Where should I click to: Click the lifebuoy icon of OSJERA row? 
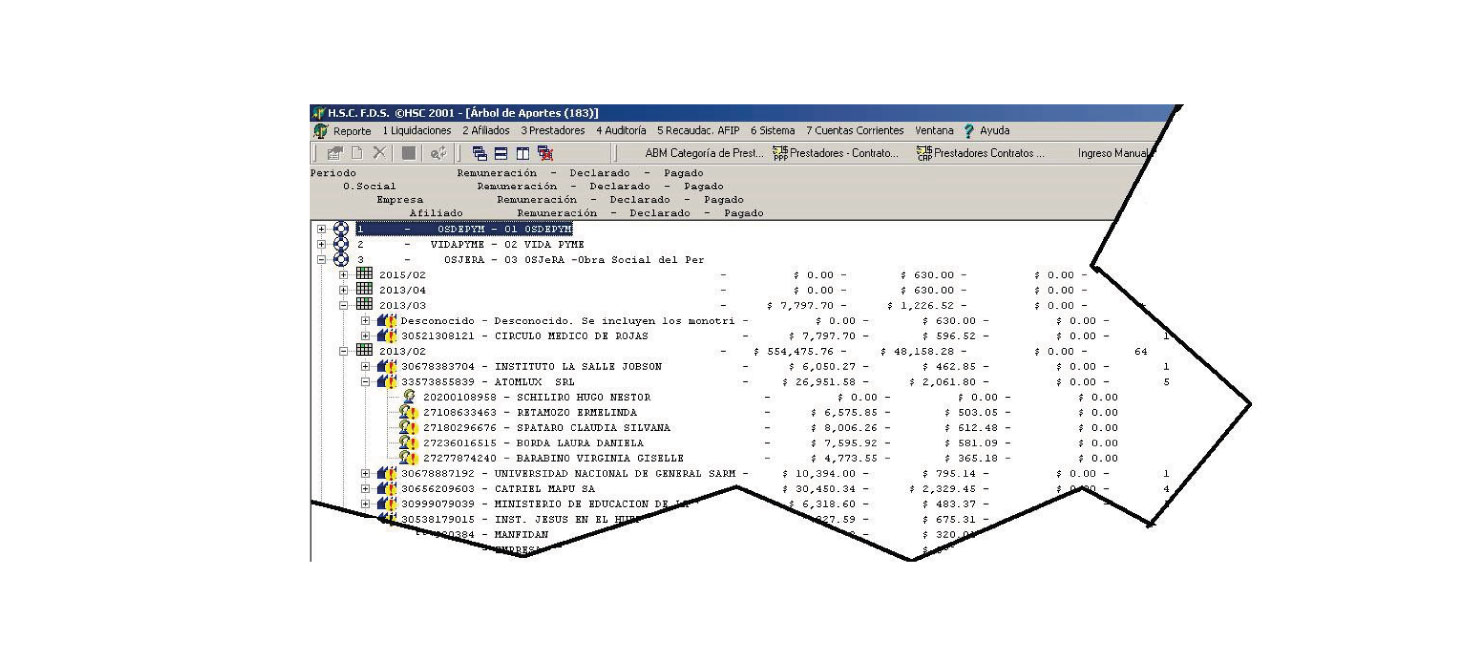click(x=341, y=259)
